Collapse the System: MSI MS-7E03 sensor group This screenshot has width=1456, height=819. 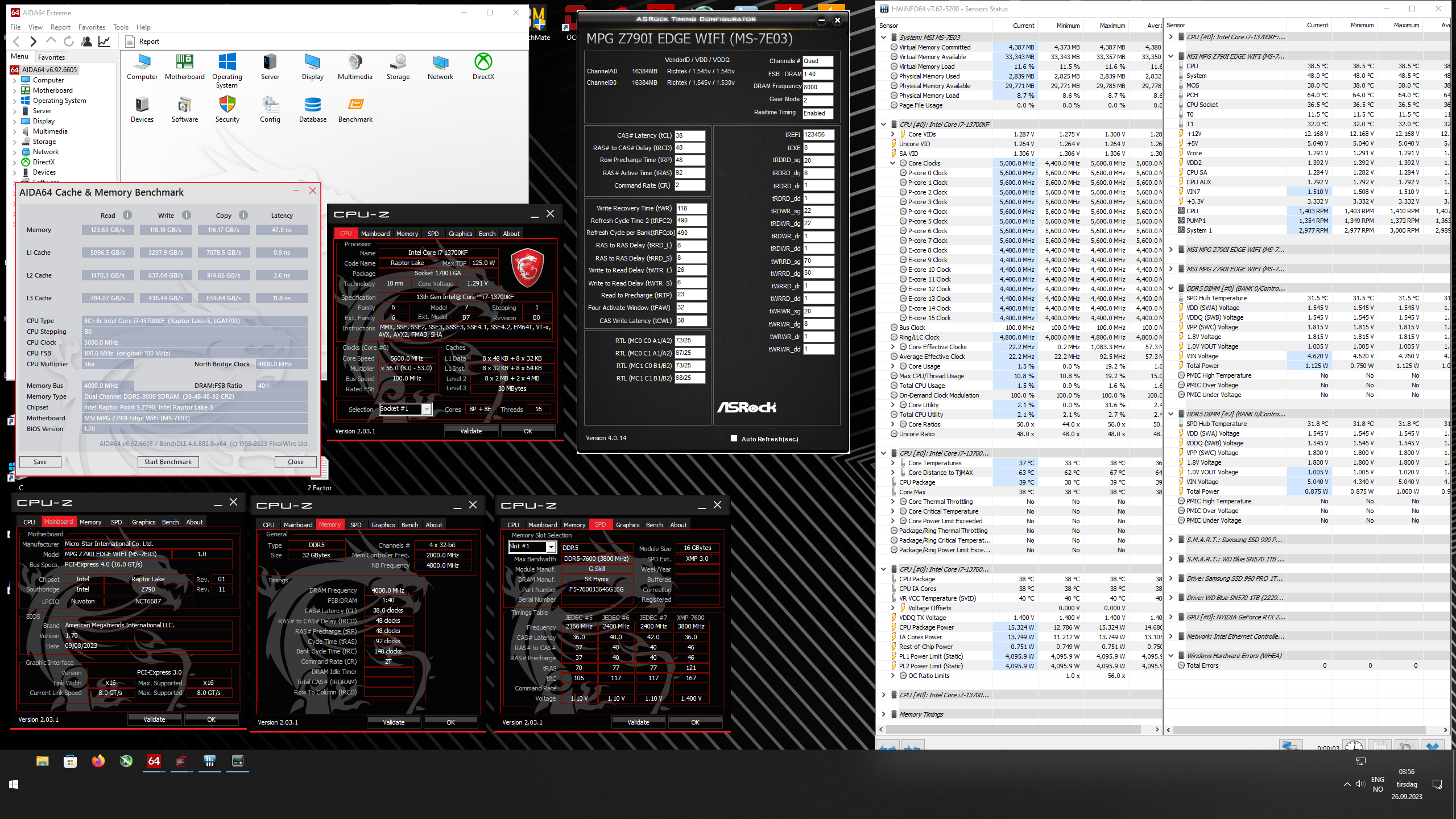(x=883, y=38)
